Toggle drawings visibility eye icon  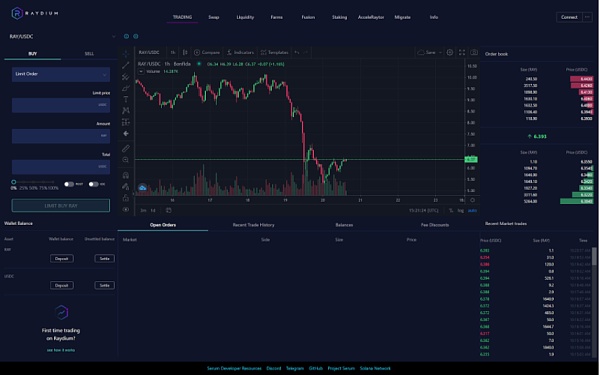click(x=126, y=210)
